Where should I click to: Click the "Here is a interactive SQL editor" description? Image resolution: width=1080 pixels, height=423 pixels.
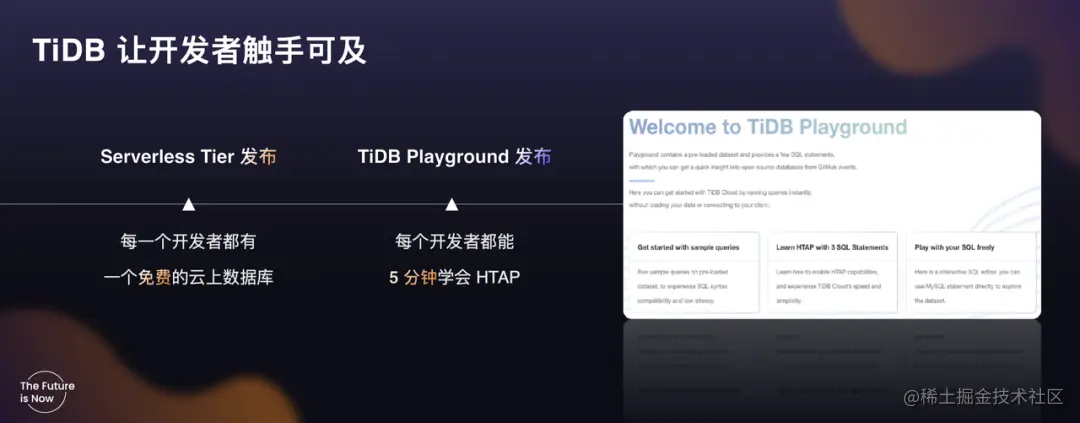point(968,286)
